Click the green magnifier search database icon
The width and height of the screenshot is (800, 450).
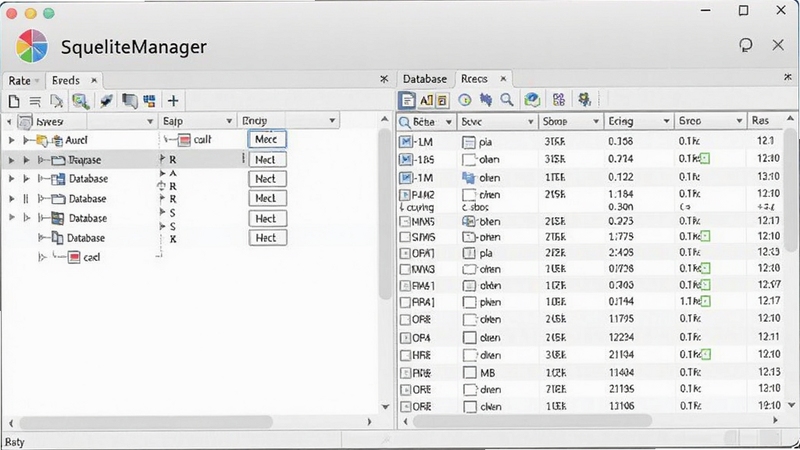click(x=81, y=101)
